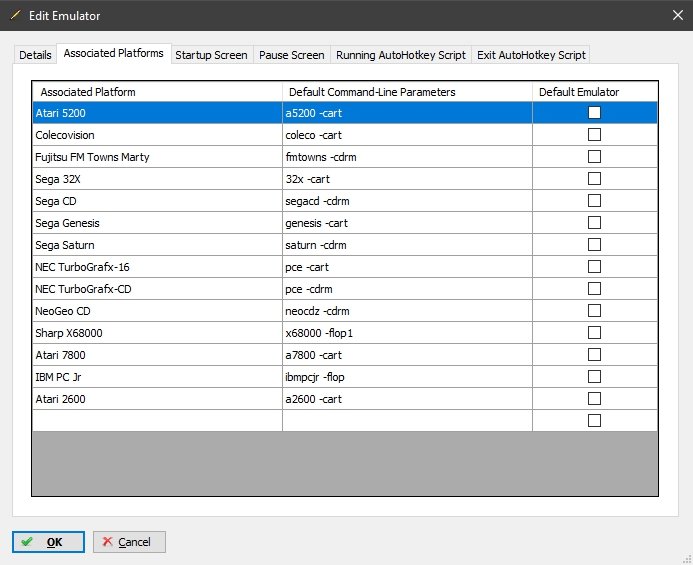The image size is (693, 565).
Task: Tick Default Emulator checkbox for Sega Saturn
Action: [594, 244]
